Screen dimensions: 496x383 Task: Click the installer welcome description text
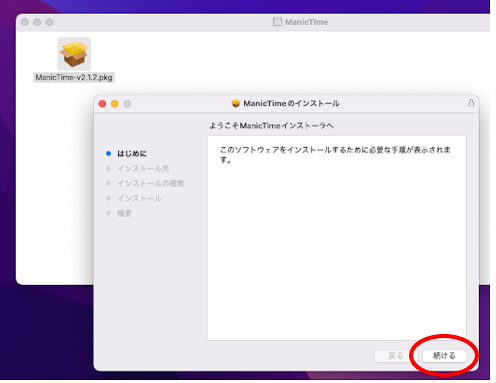[335, 155]
